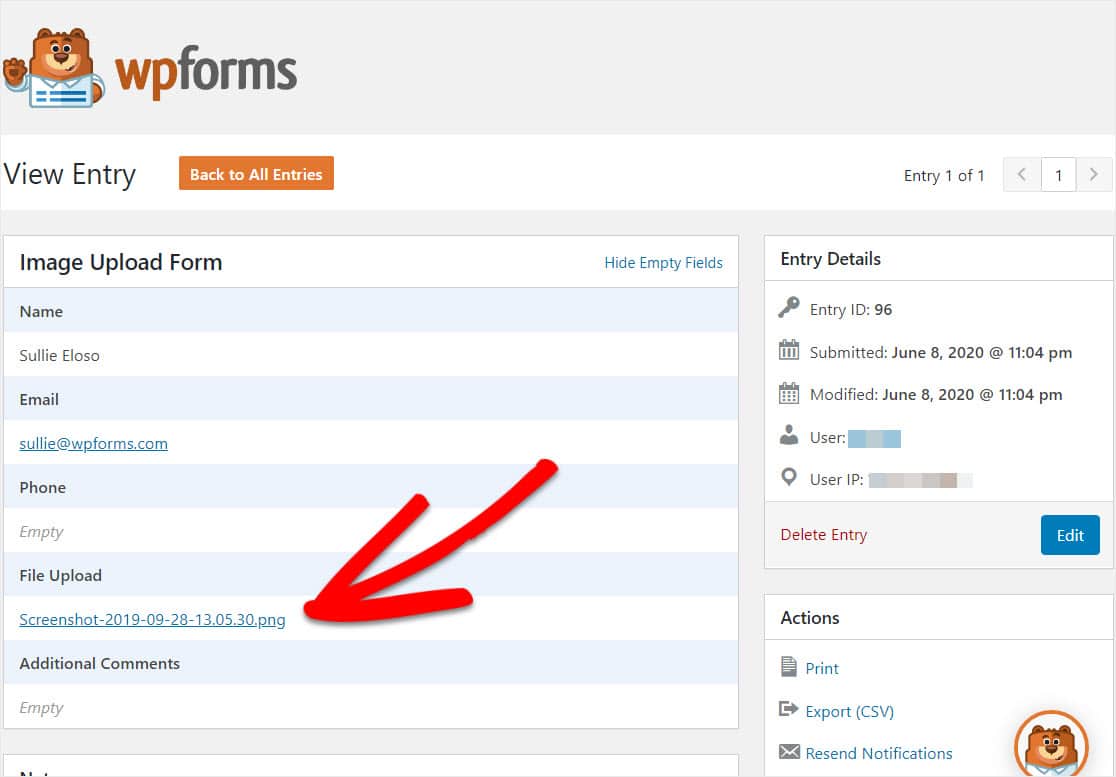This screenshot has height=777, width=1116.
Task: Click the Modified June 8, 2020 timestamp
Action: 936,395
